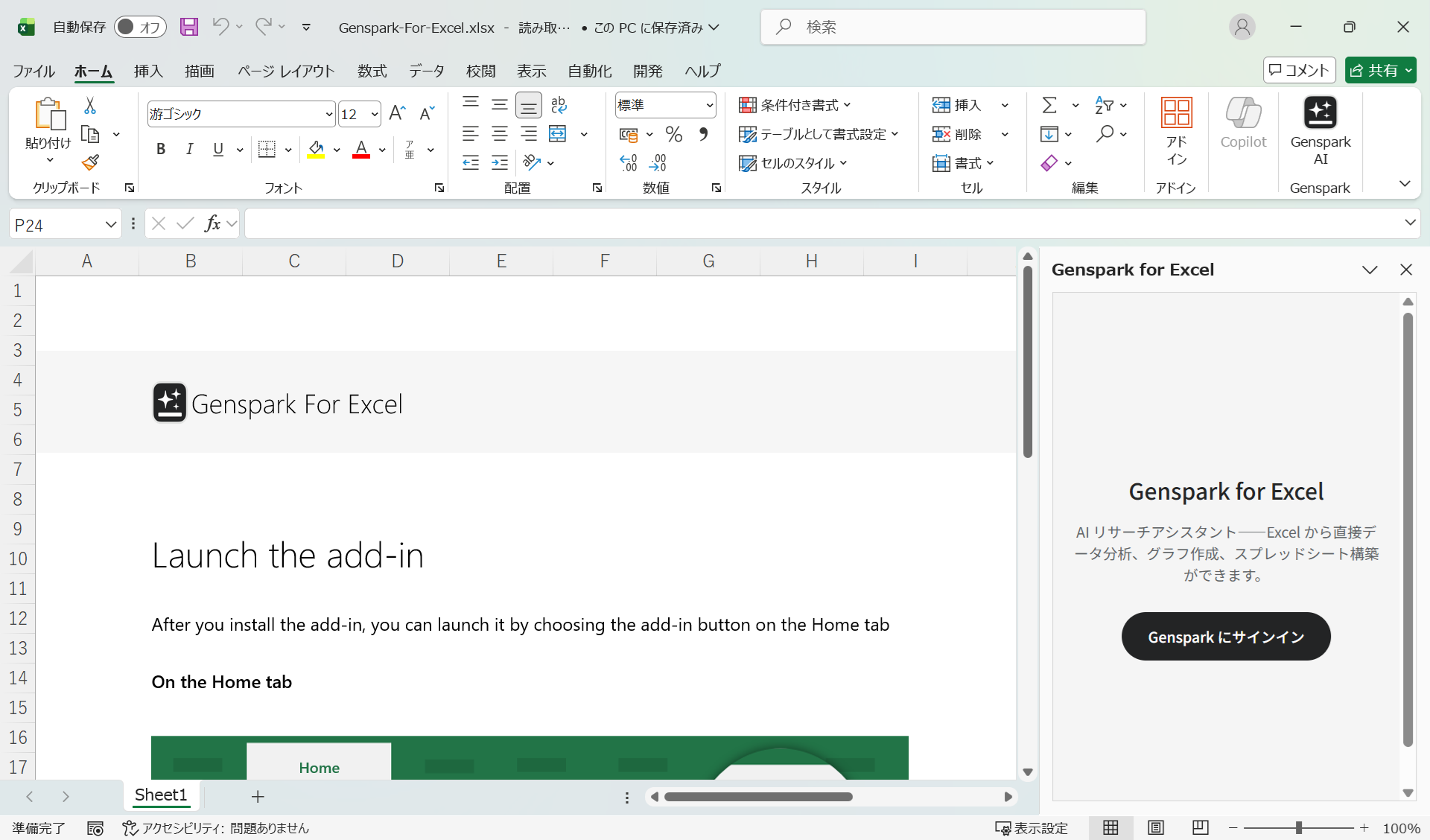Expand the 標準 number format dropdown

[708, 105]
